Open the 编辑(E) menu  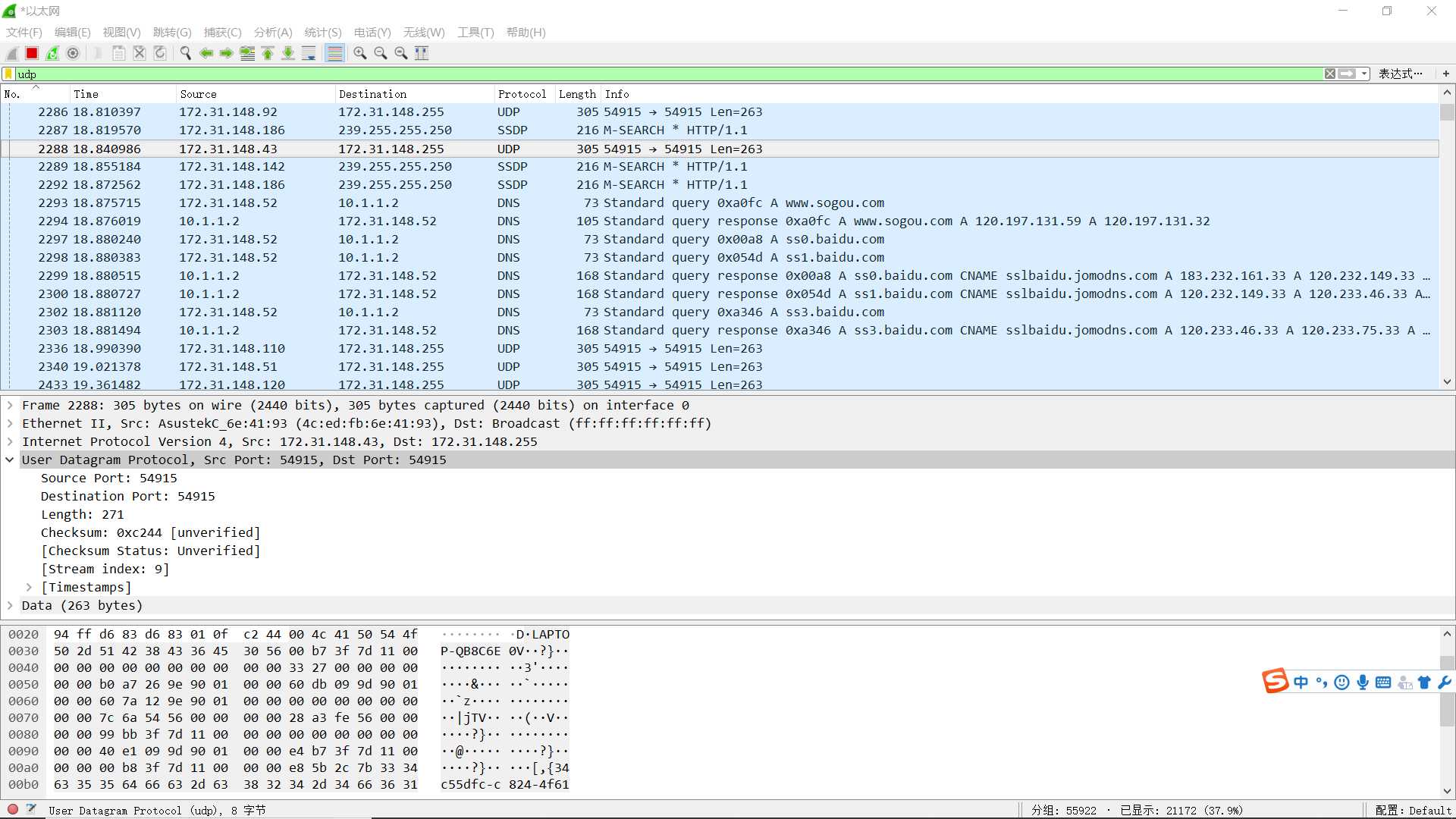(x=73, y=33)
